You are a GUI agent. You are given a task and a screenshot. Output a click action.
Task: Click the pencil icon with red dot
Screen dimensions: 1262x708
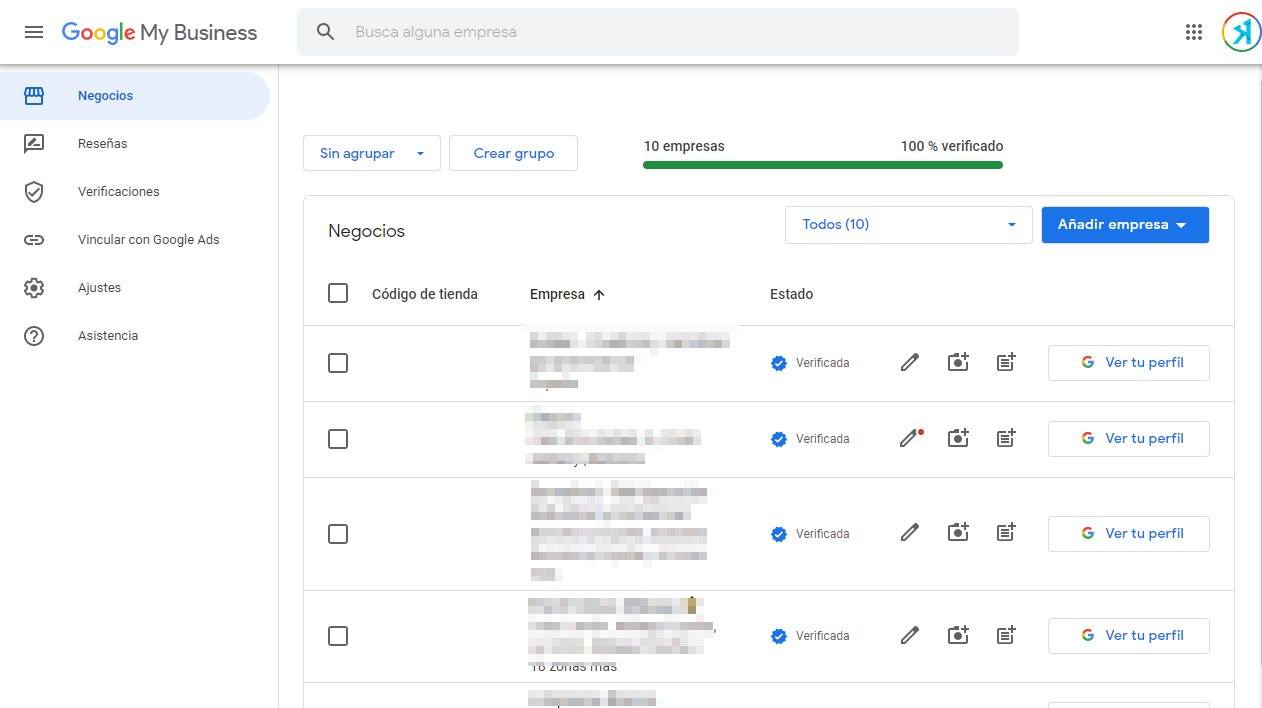pyautogui.click(x=909, y=439)
